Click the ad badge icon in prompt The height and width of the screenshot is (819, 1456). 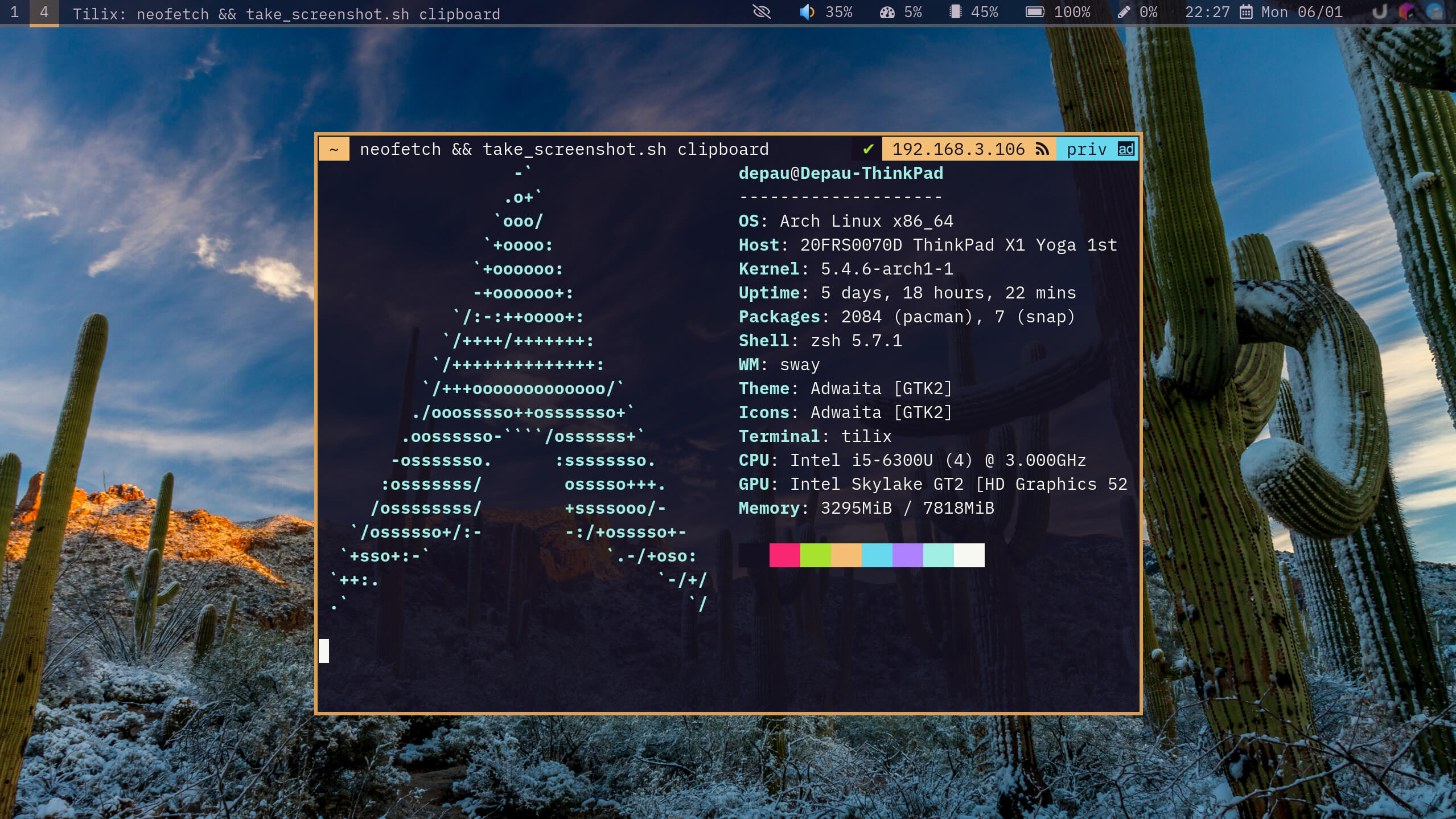1126,149
